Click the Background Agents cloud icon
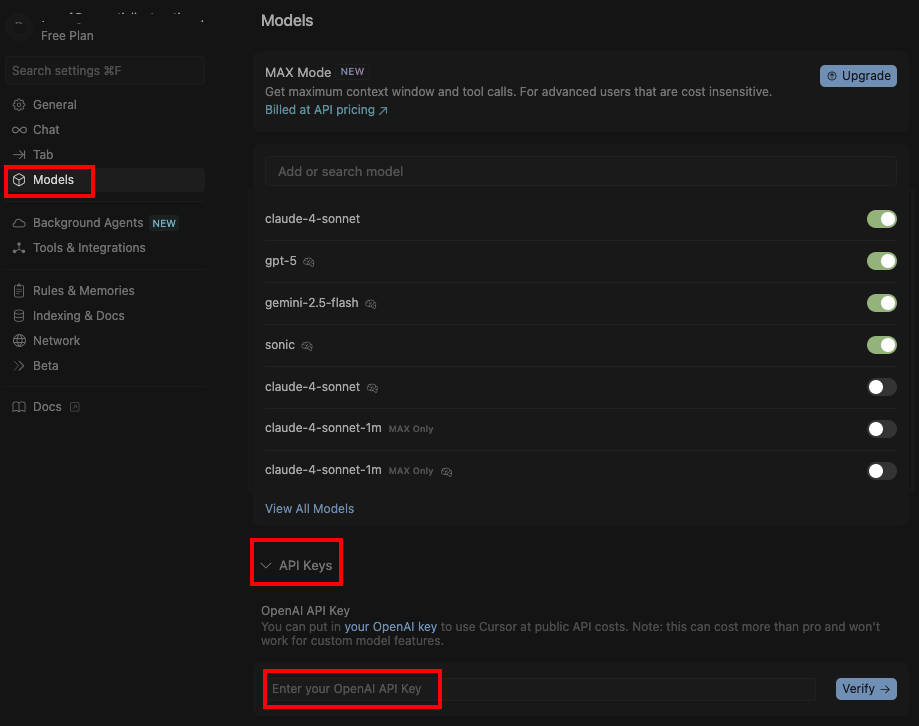 click(19, 223)
